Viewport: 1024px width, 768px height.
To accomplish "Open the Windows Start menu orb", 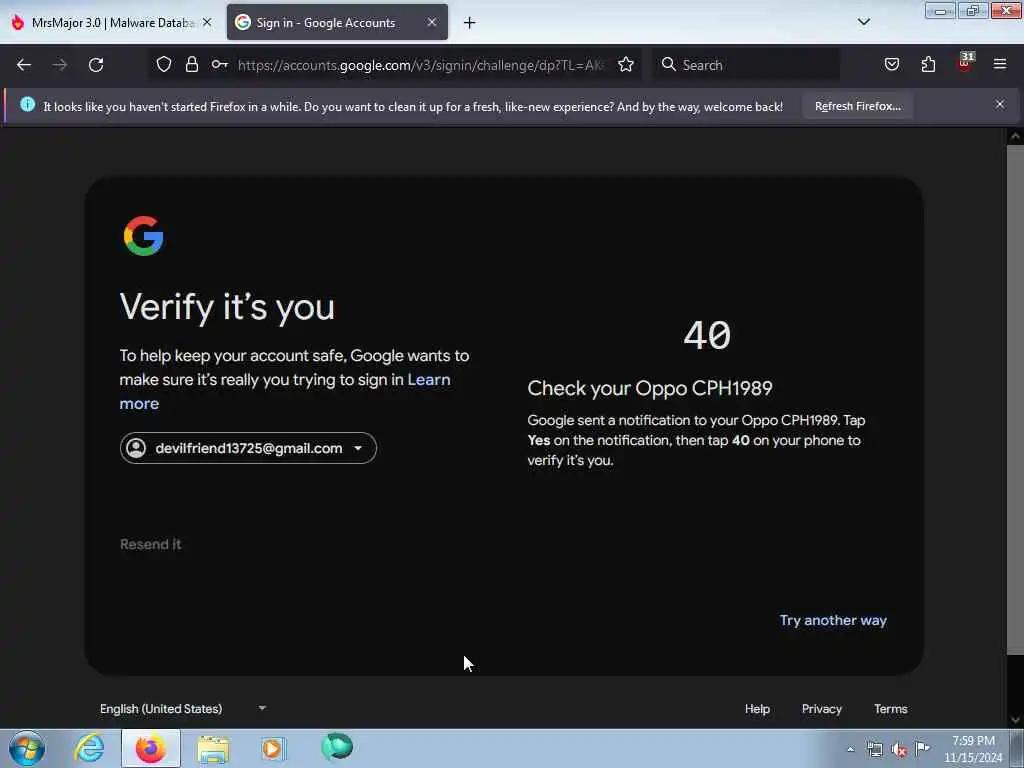I will point(27,748).
